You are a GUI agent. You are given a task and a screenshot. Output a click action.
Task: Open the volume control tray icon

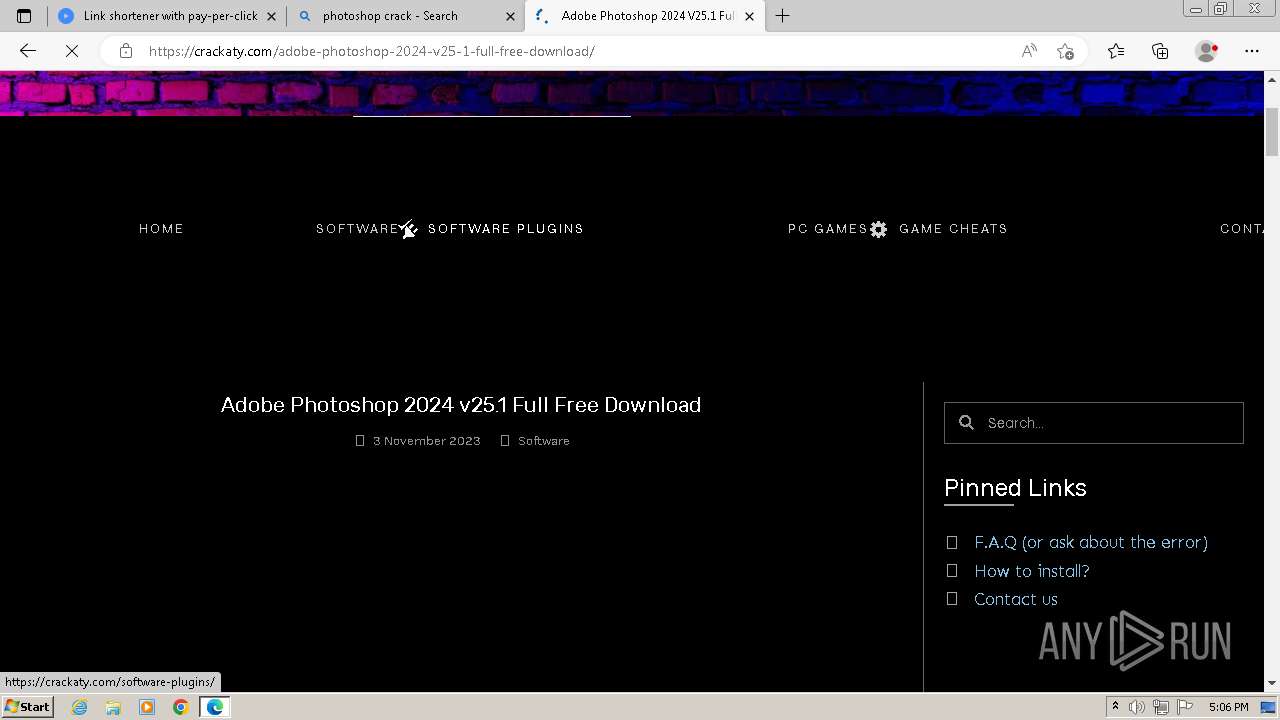click(1136, 707)
